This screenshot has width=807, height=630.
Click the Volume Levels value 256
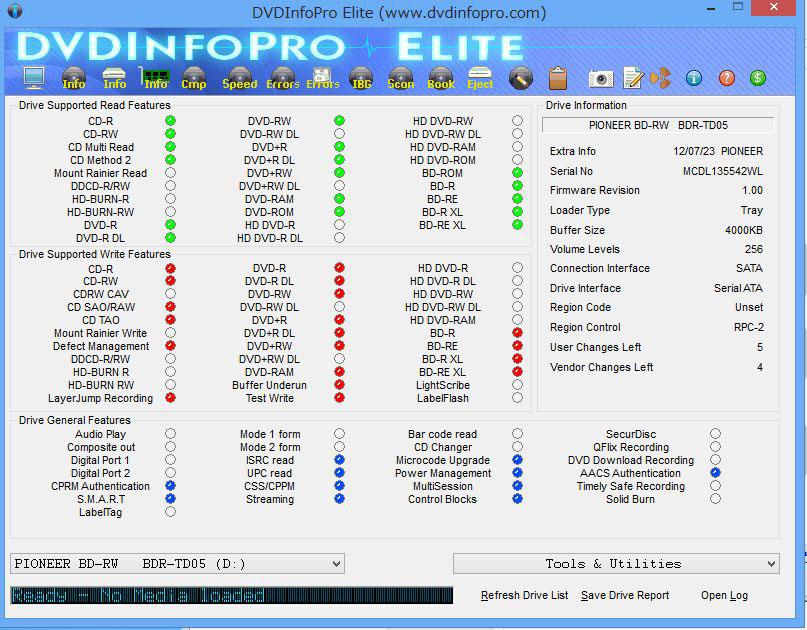pos(753,249)
